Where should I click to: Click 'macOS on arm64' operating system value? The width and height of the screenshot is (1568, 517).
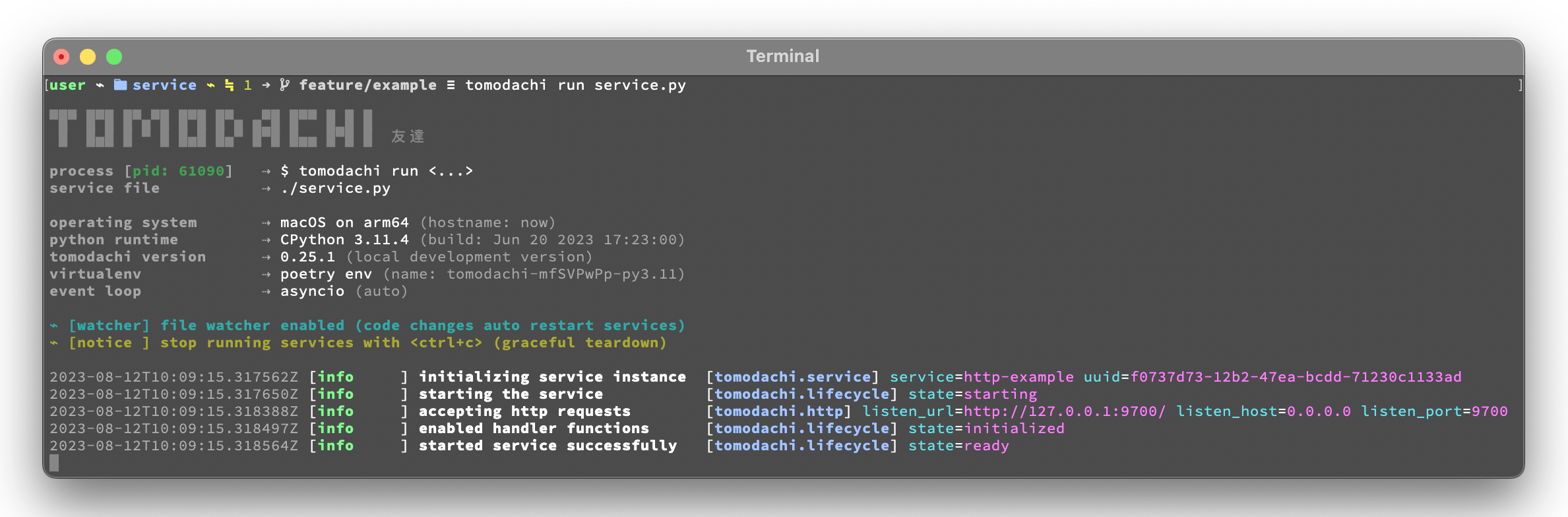(x=344, y=223)
